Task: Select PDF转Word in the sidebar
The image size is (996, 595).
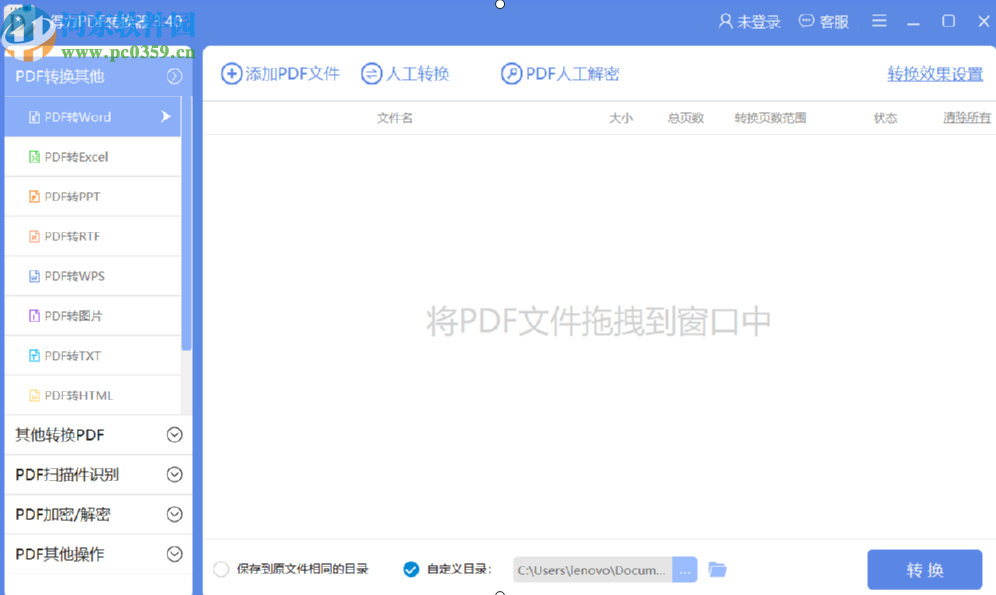Action: pos(93,117)
